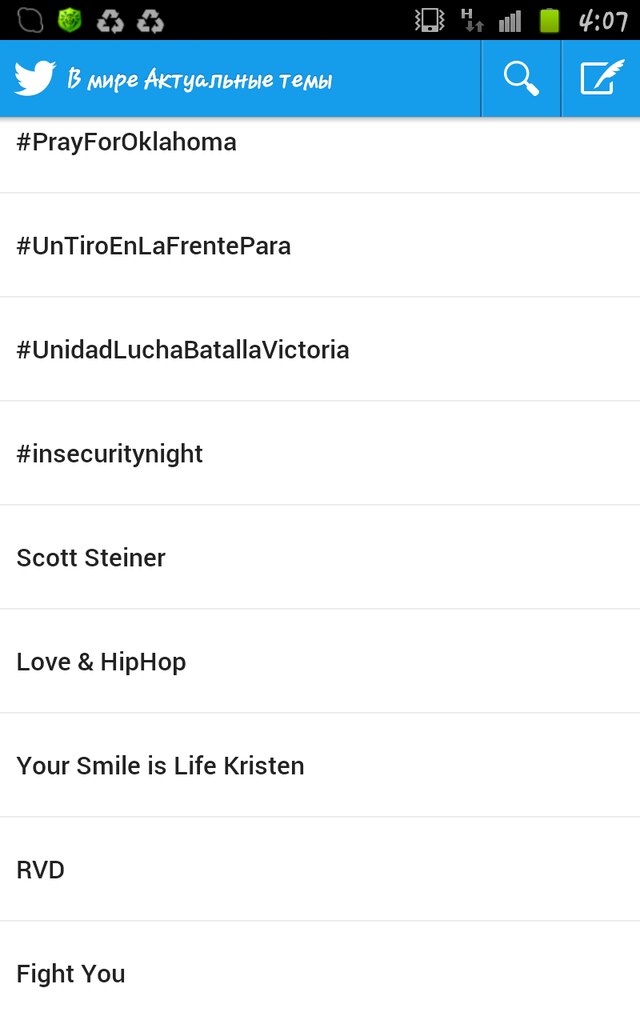The height and width of the screenshot is (1024, 640).
Task: Tap the green shield notification icon
Action: coord(69,20)
